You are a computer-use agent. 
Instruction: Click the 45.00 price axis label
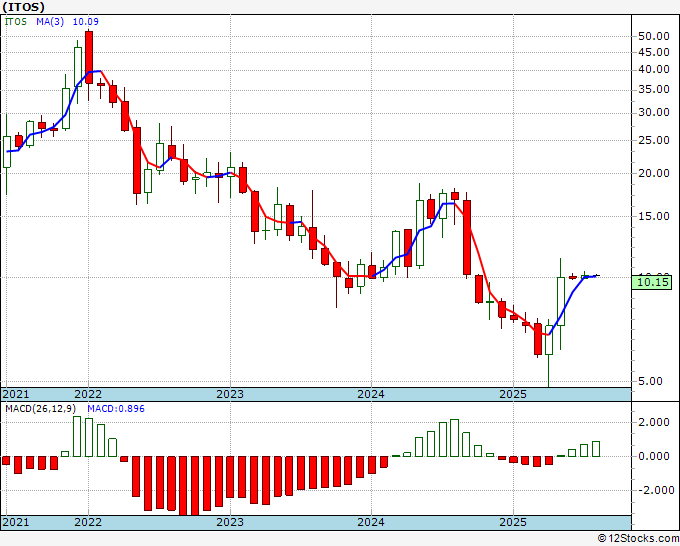coord(654,52)
